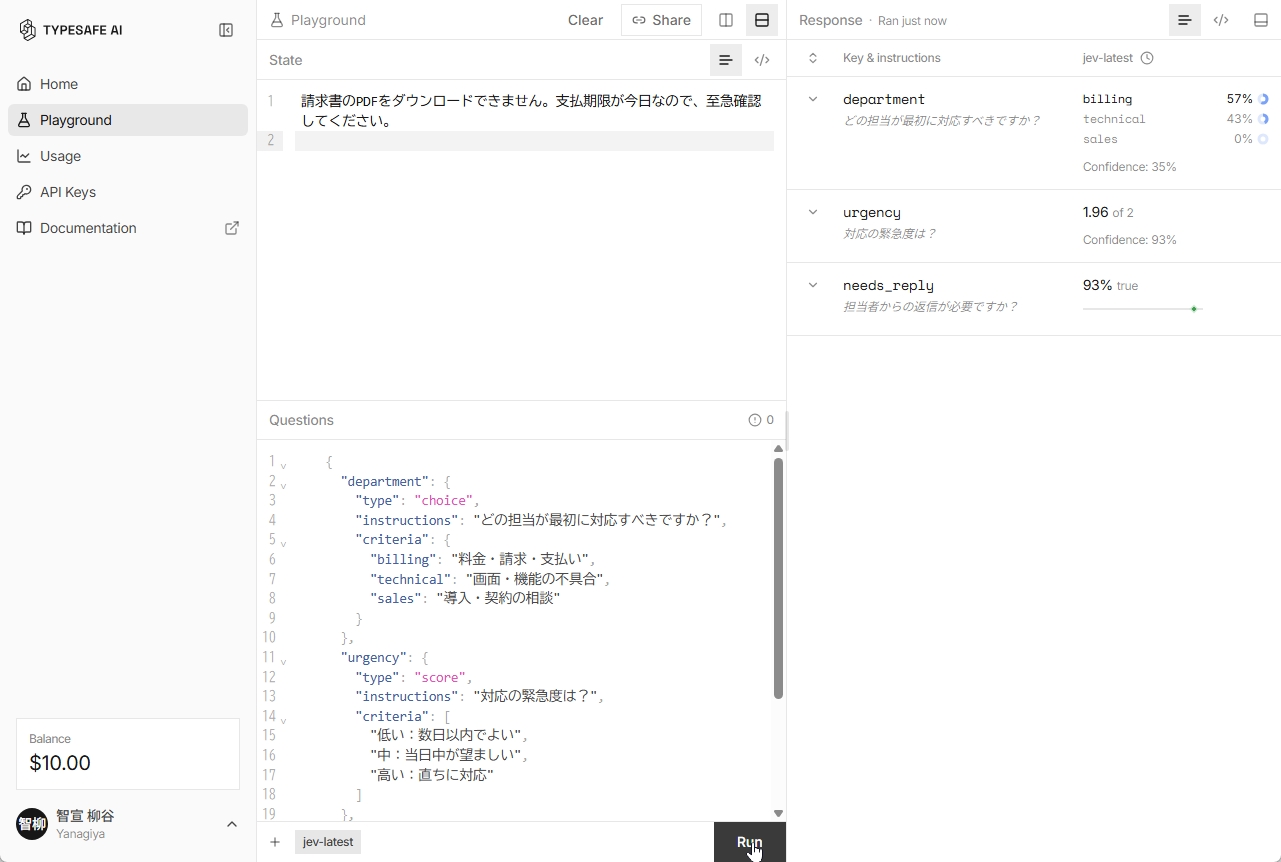
Task: Click the Documentation book icon
Action: tap(24, 228)
